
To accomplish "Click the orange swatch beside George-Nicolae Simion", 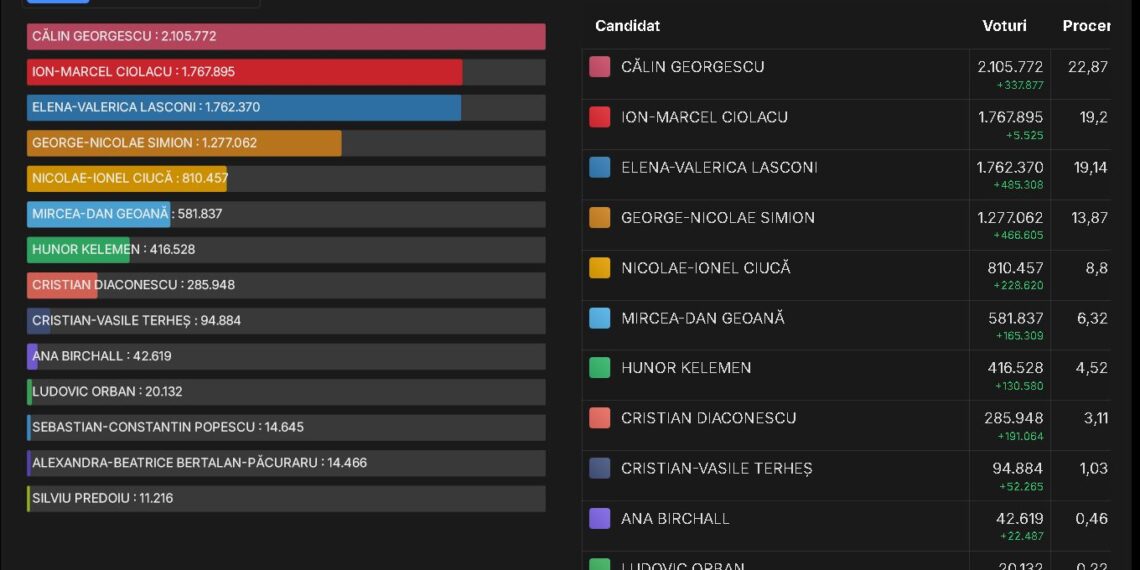I will [x=600, y=218].
